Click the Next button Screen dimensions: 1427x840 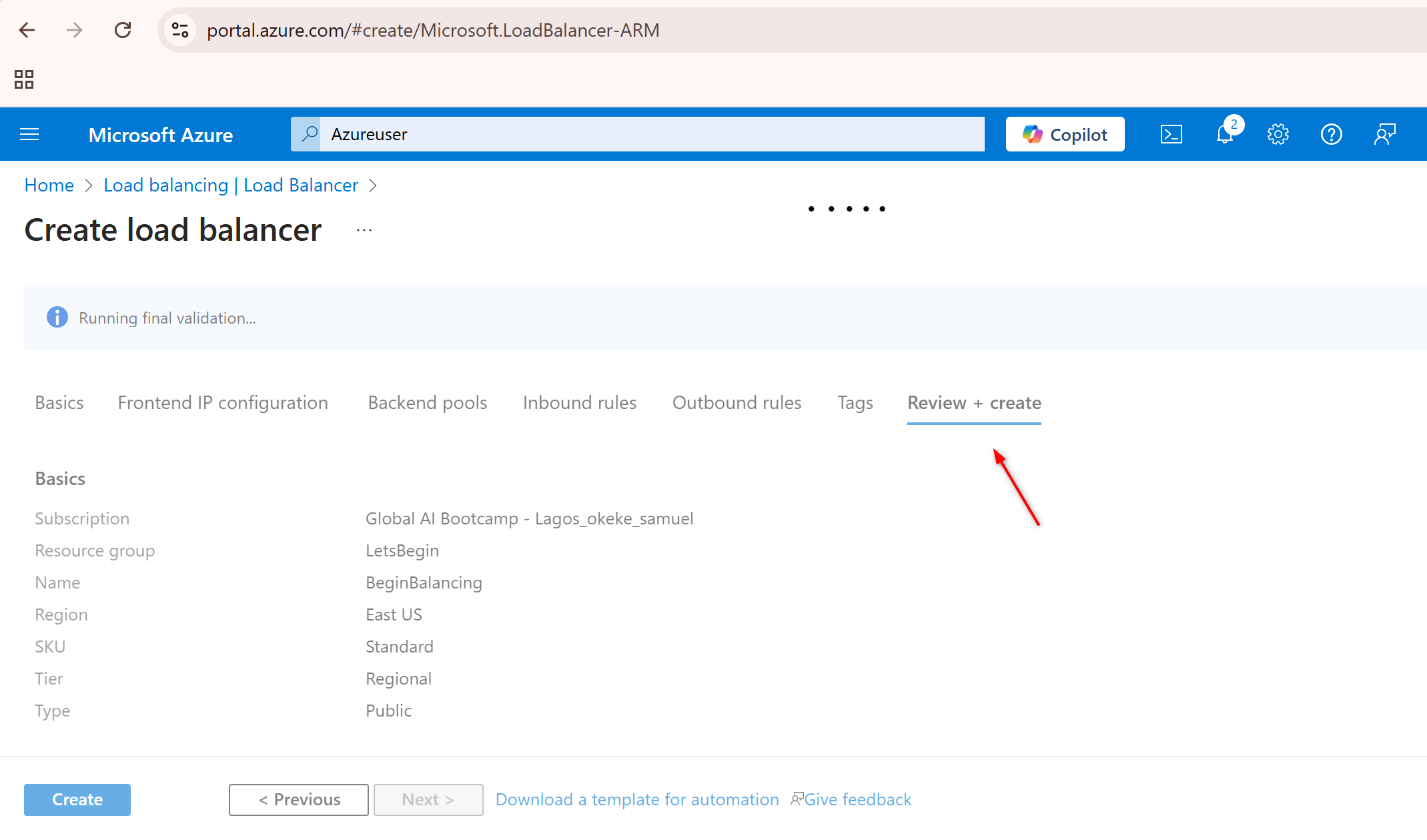[x=428, y=800]
